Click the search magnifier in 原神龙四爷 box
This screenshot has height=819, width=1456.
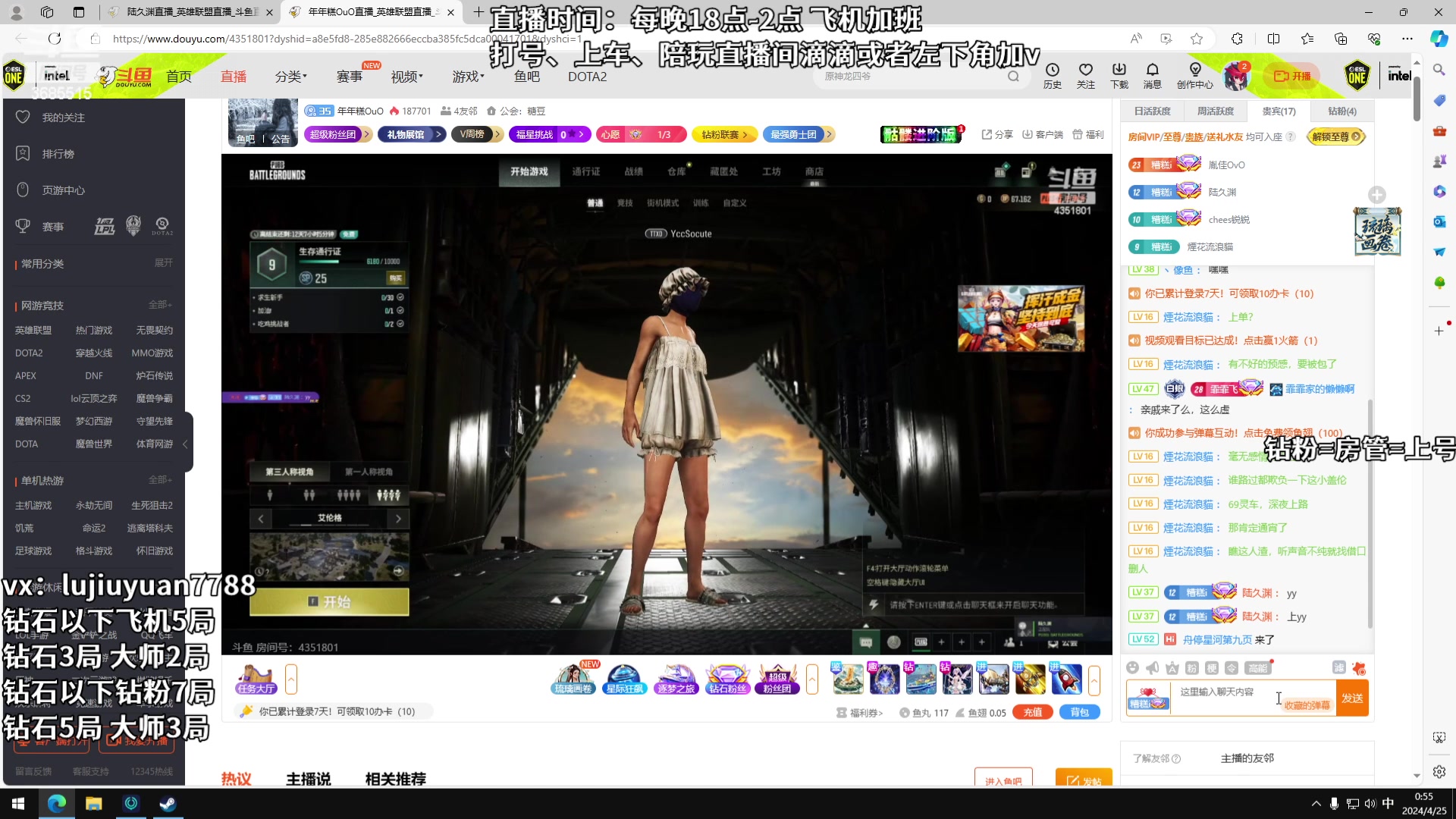pyautogui.click(x=1013, y=76)
